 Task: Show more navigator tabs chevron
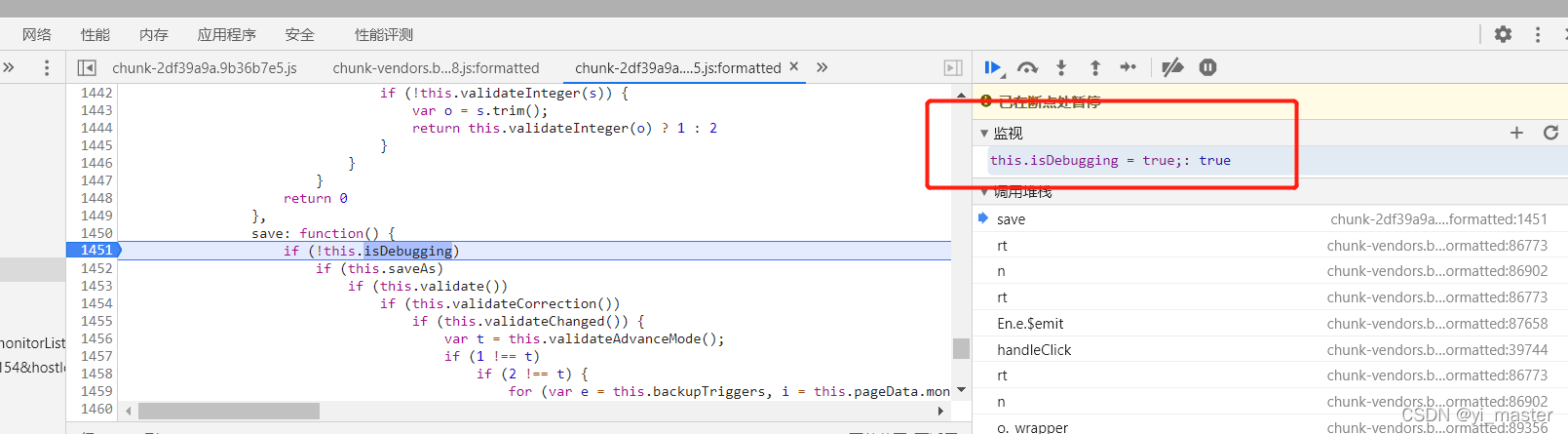click(9, 67)
